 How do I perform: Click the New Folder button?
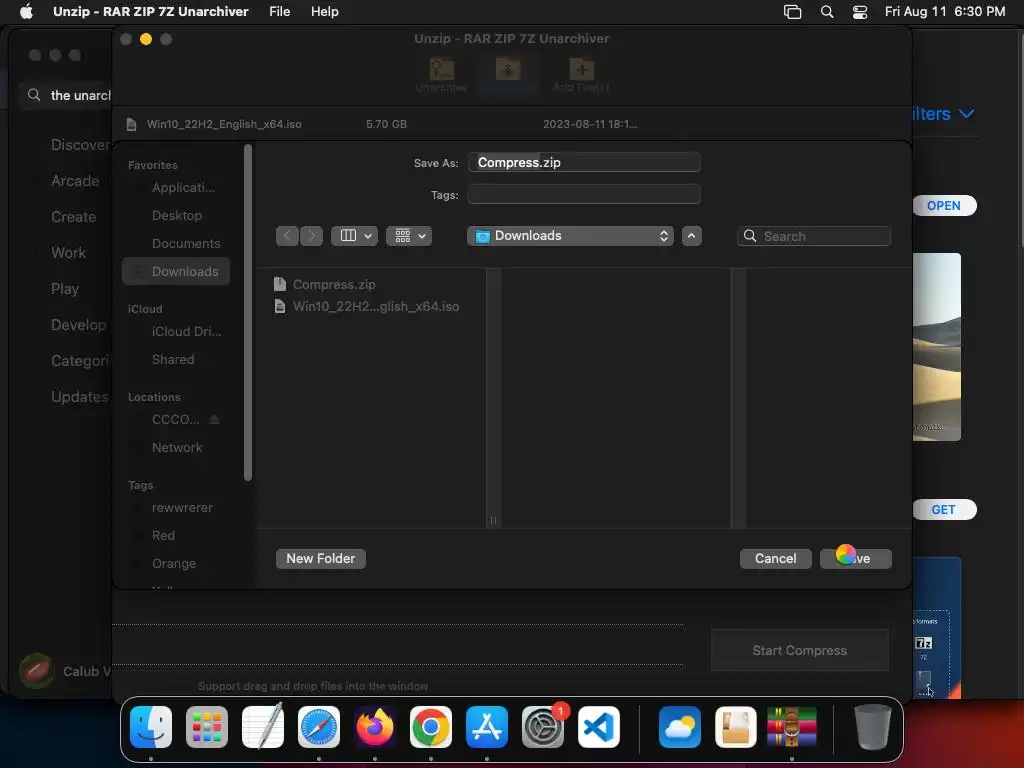[x=321, y=558]
